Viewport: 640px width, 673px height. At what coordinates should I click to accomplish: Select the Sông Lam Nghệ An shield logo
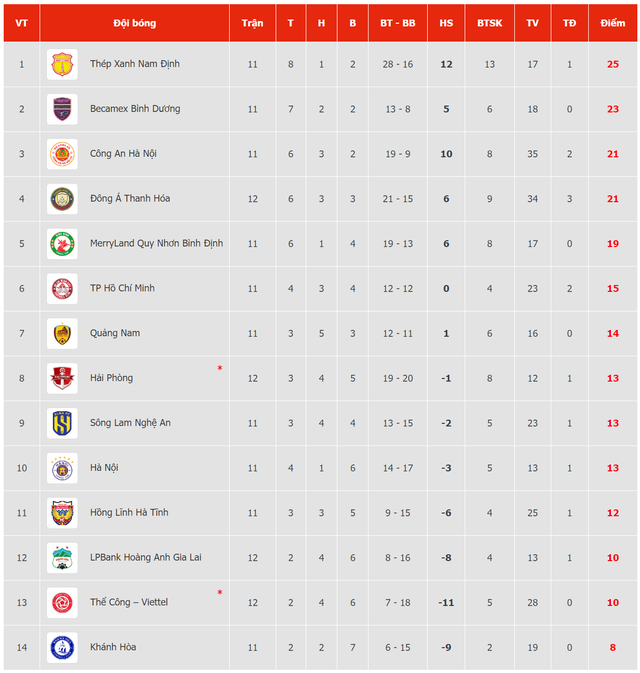click(62, 423)
